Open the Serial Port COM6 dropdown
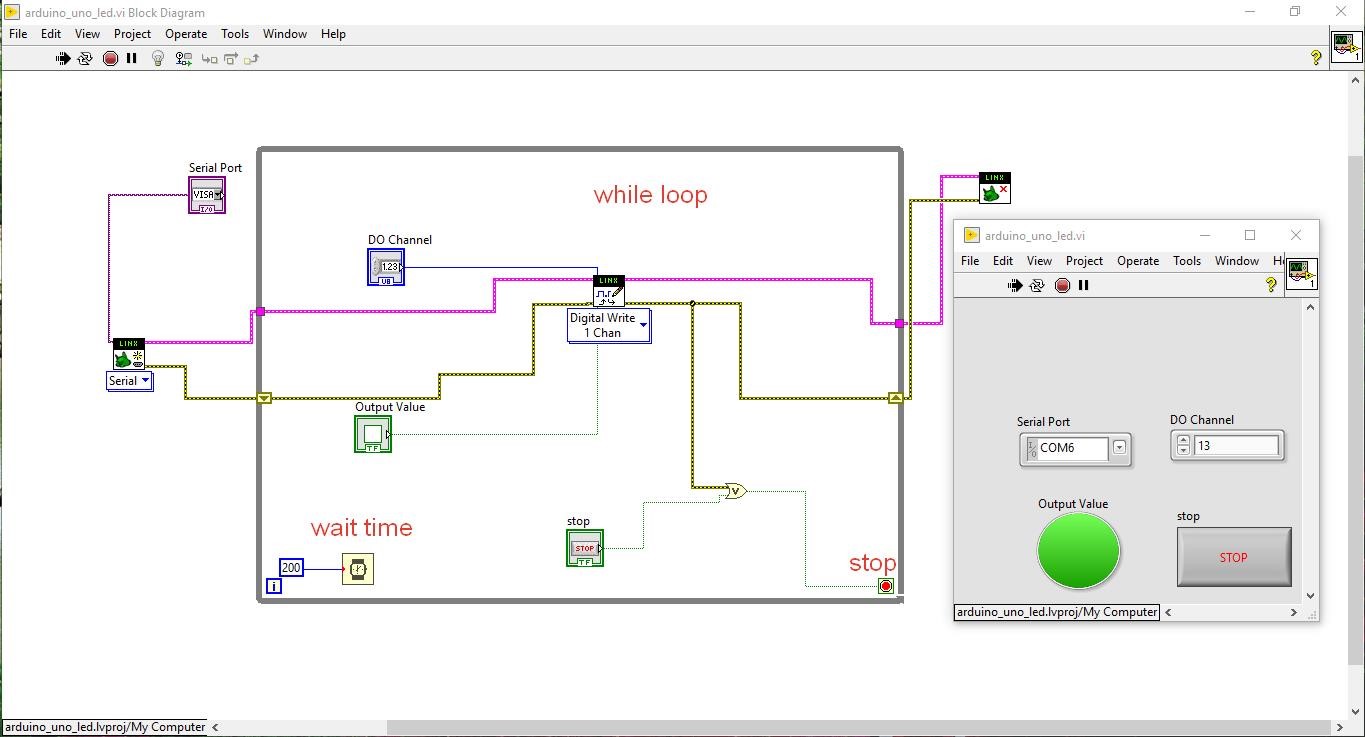The image size is (1365, 737). 1119,448
